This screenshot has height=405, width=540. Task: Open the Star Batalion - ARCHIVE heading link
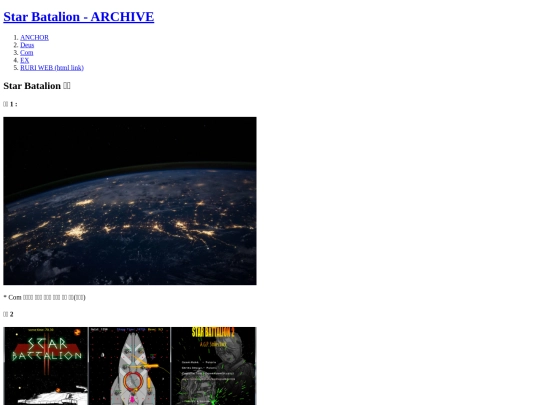click(x=79, y=17)
